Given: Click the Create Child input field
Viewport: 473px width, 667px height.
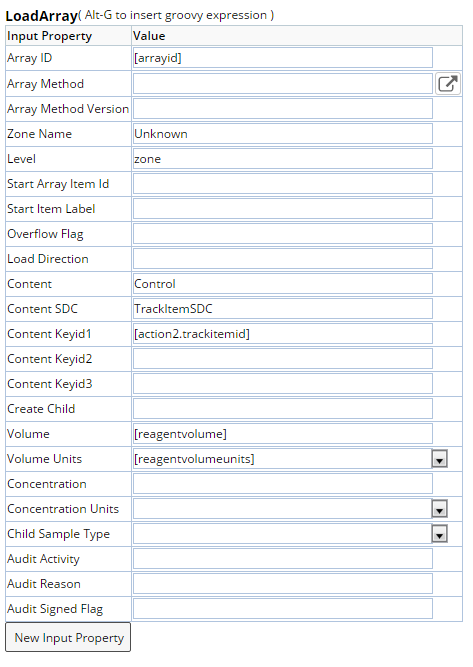Looking at the screenshot, I should 283,409.
